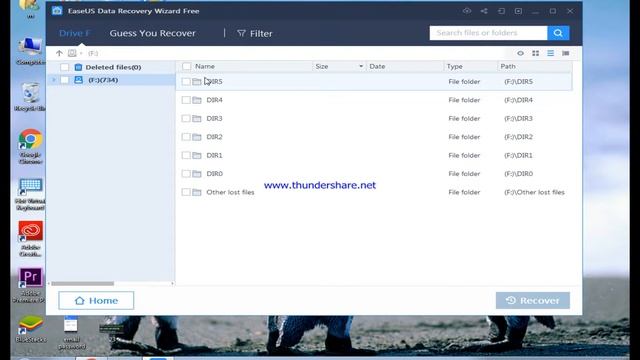Check the DIR4 folder checkbox
Viewport: 640px width, 360px height.
click(x=186, y=100)
